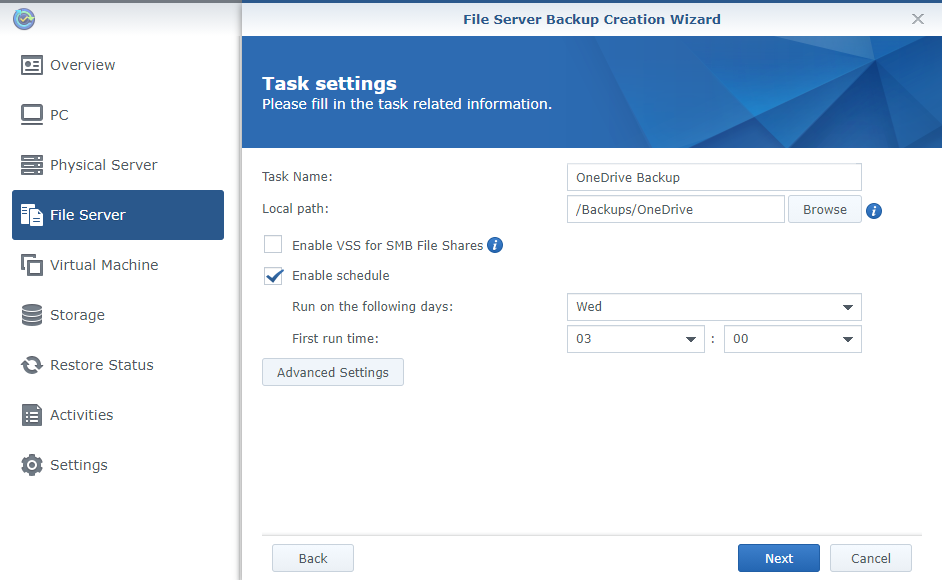Viewport: 942px width, 580px height.
Task: Open Settings page in sidebar
Action: (x=118, y=465)
